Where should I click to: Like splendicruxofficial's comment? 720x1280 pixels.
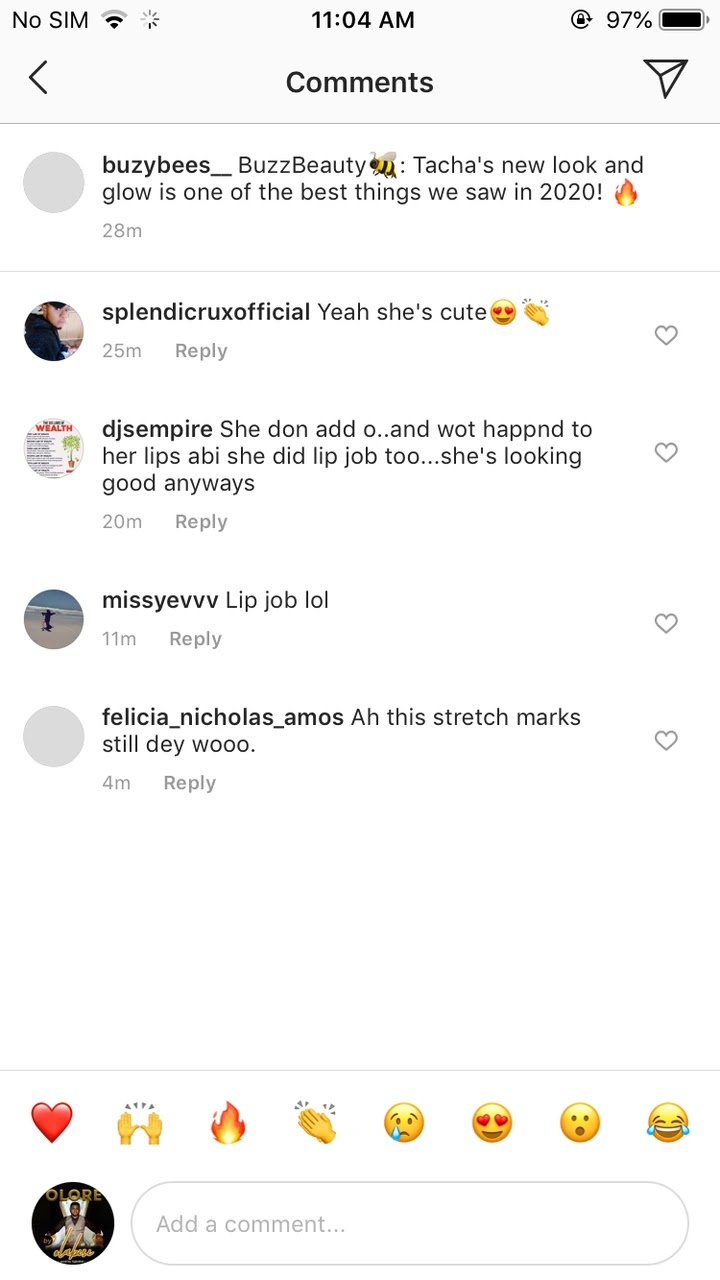(666, 336)
